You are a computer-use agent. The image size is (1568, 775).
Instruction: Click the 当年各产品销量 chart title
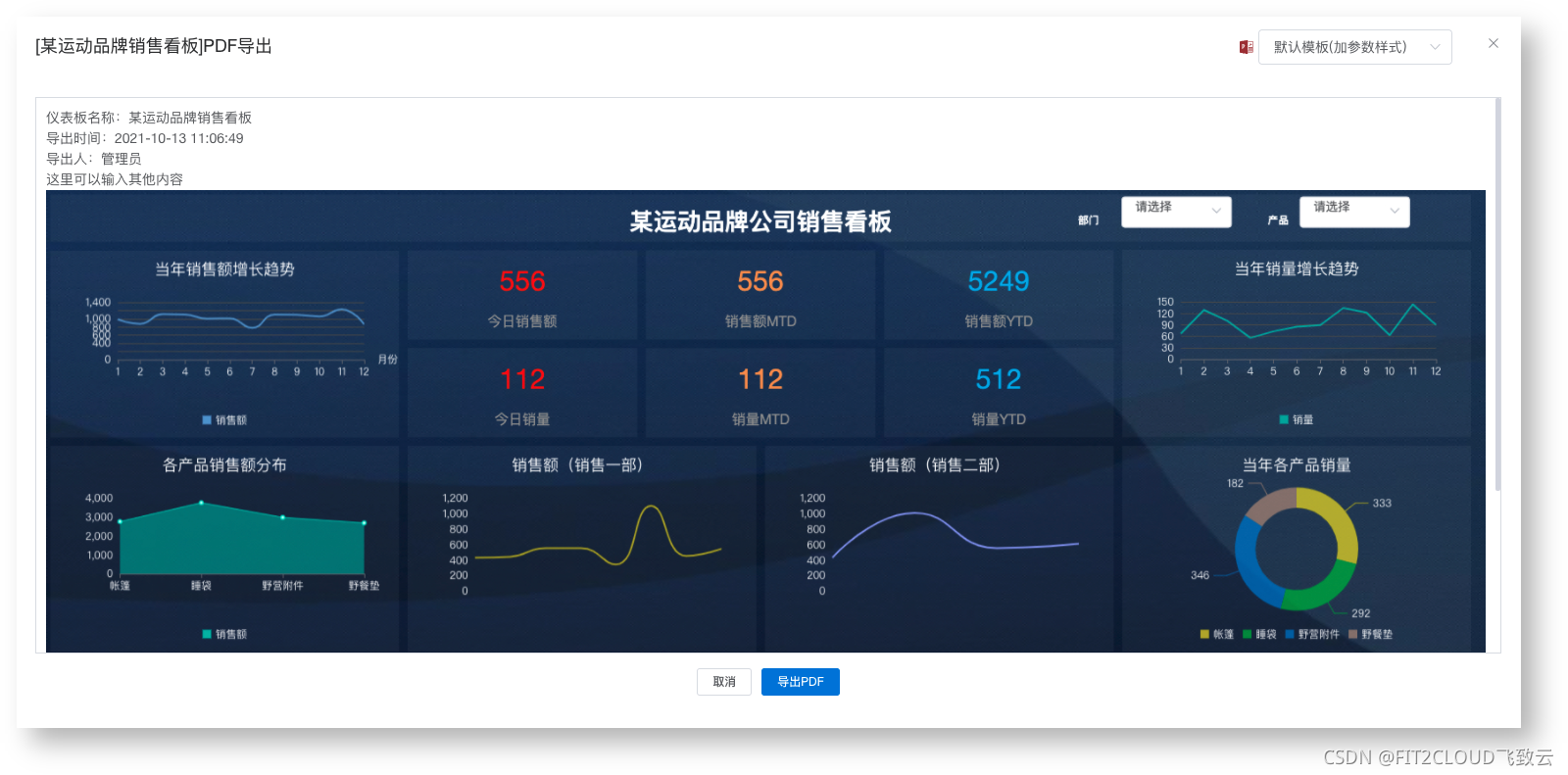click(x=1297, y=465)
